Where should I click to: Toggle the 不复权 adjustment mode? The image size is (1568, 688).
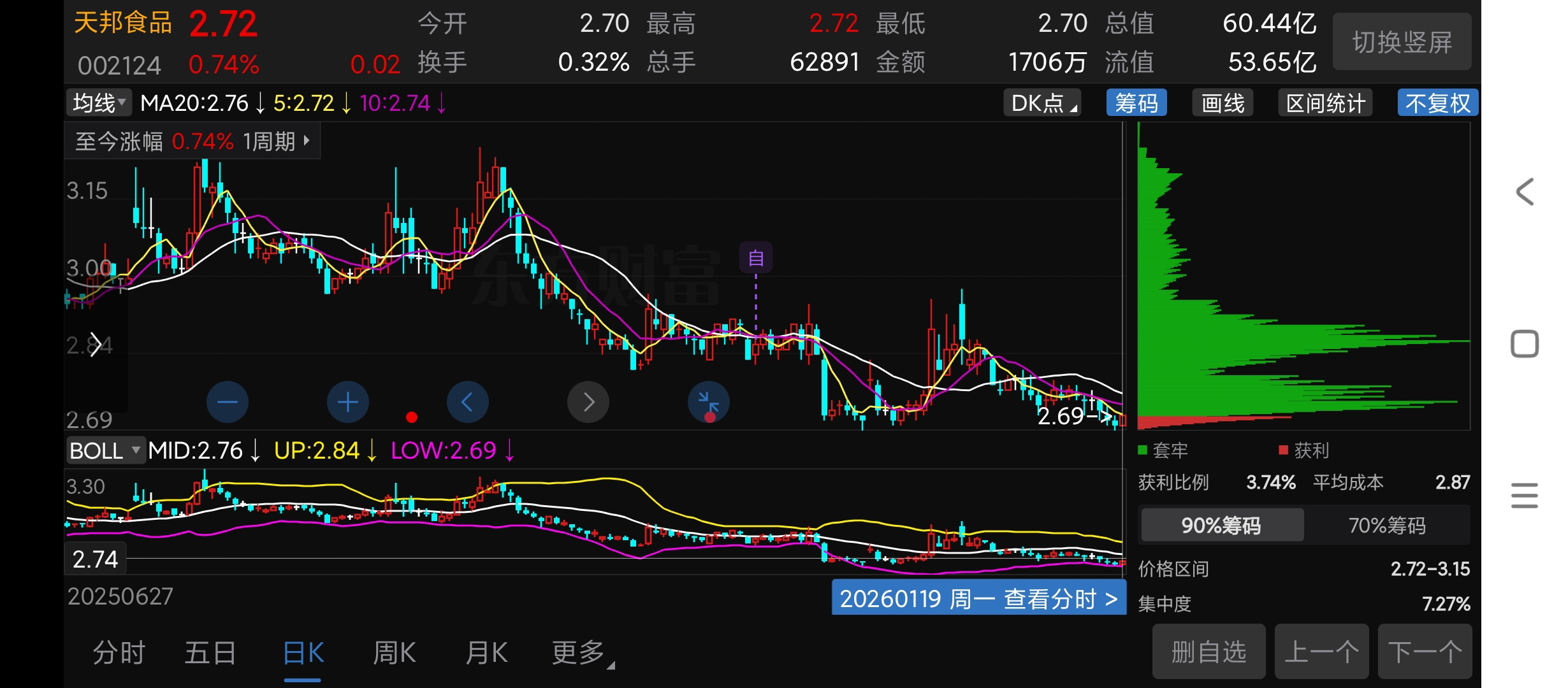[1437, 103]
